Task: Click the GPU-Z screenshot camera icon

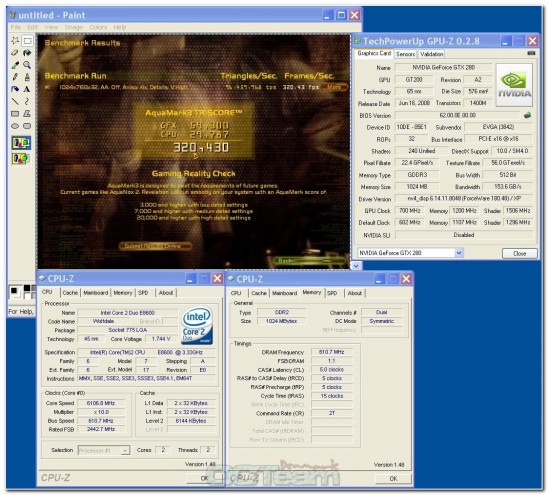Action: click(x=531, y=53)
